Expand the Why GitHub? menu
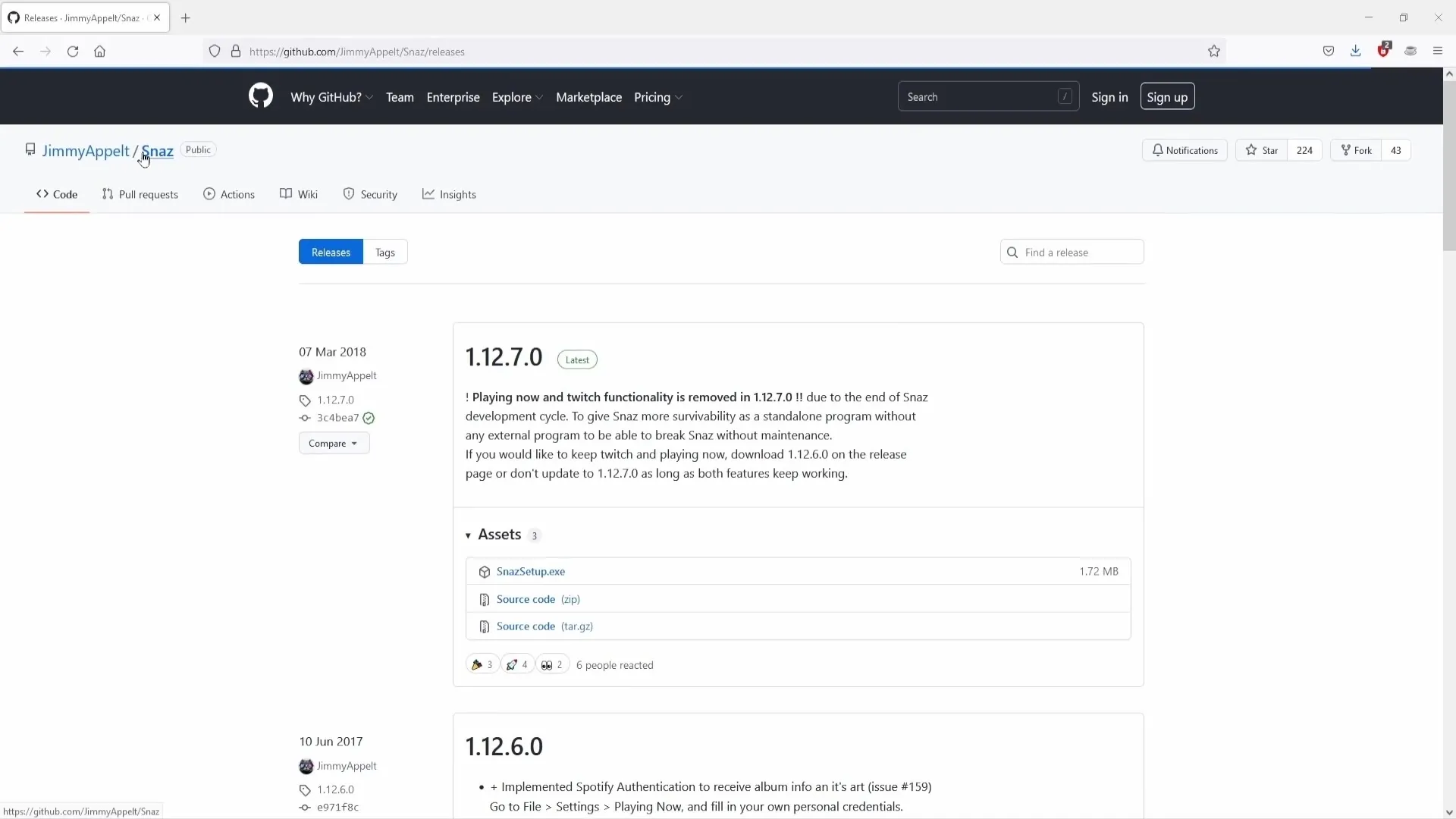The image size is (1456, 819). [331, 97]
